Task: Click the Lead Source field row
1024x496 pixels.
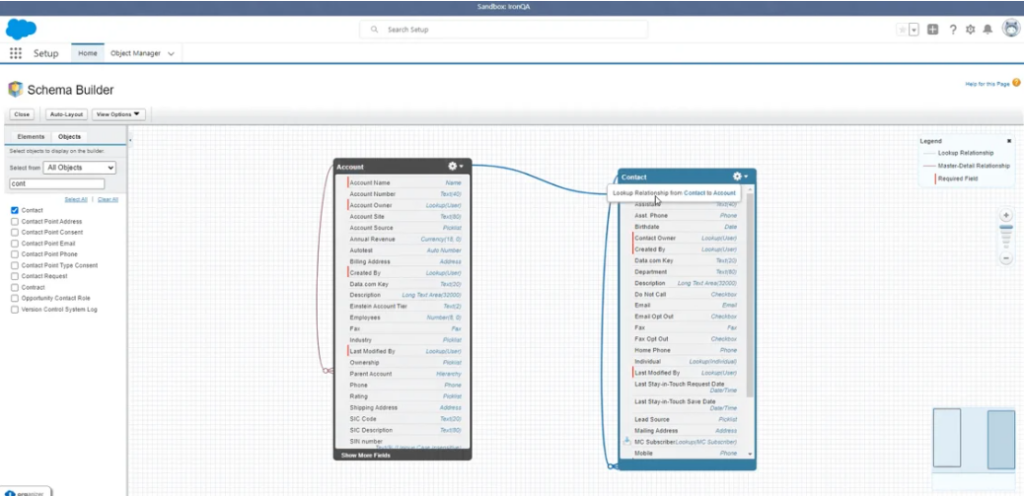Action: [x=686, y=419]
